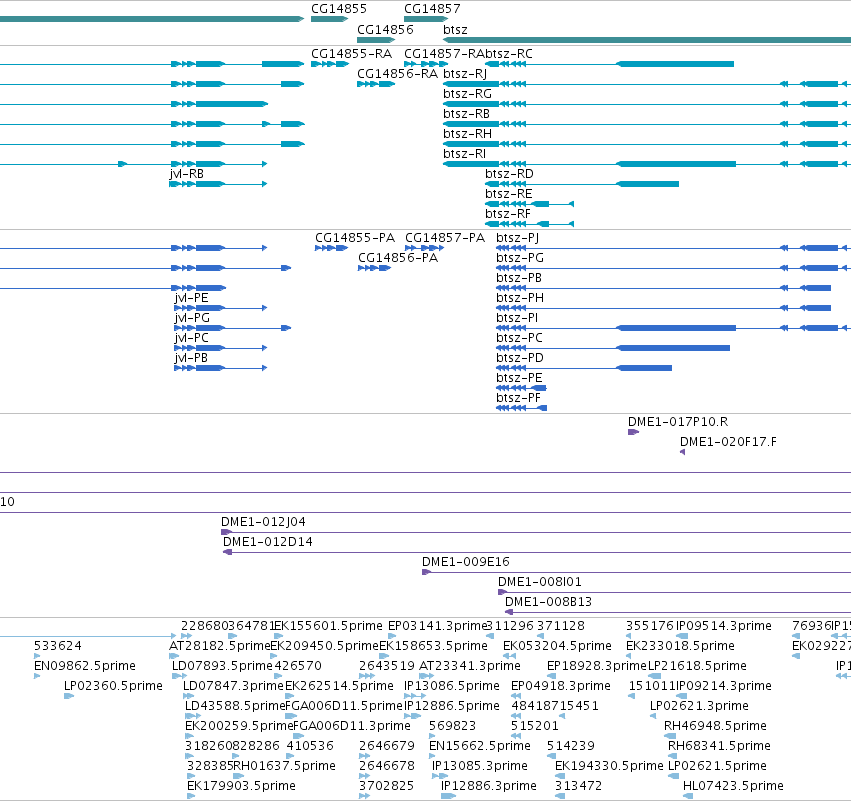Image resolution: width=851 pixels, height=801 pixels.
Task: Open the jvl-PC protein label
Action: coord(192,338)
